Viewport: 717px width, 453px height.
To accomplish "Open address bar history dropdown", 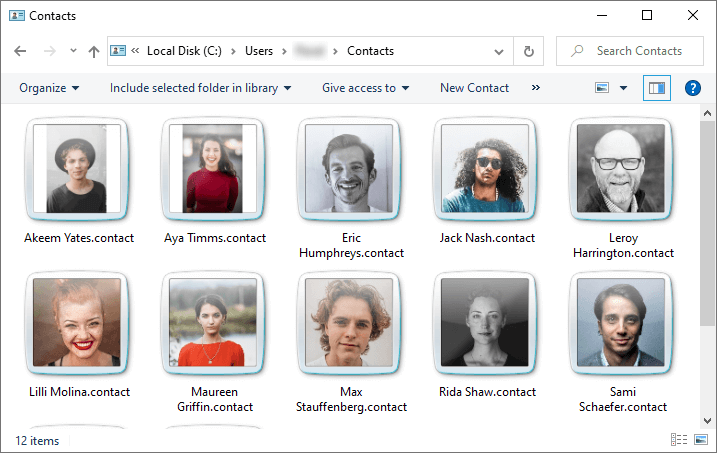I will pyautogui.click(x=499, y=52).
